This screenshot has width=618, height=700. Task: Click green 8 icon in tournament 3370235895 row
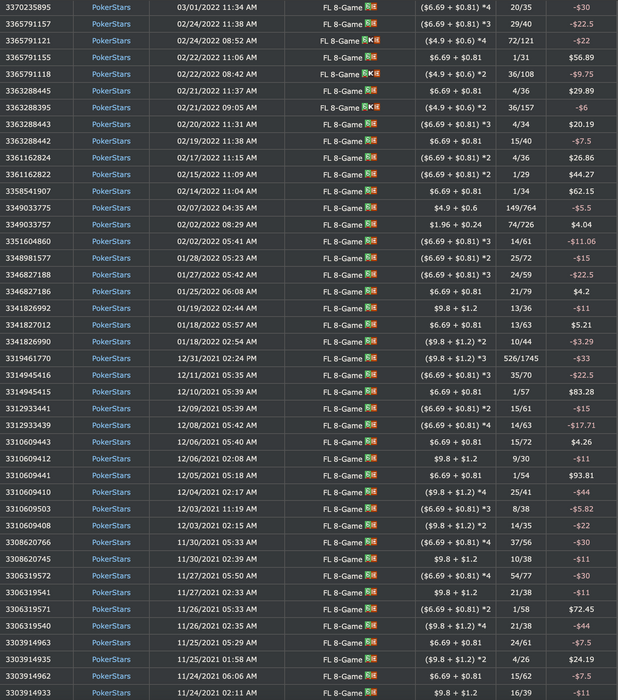(x=368, y=7)
